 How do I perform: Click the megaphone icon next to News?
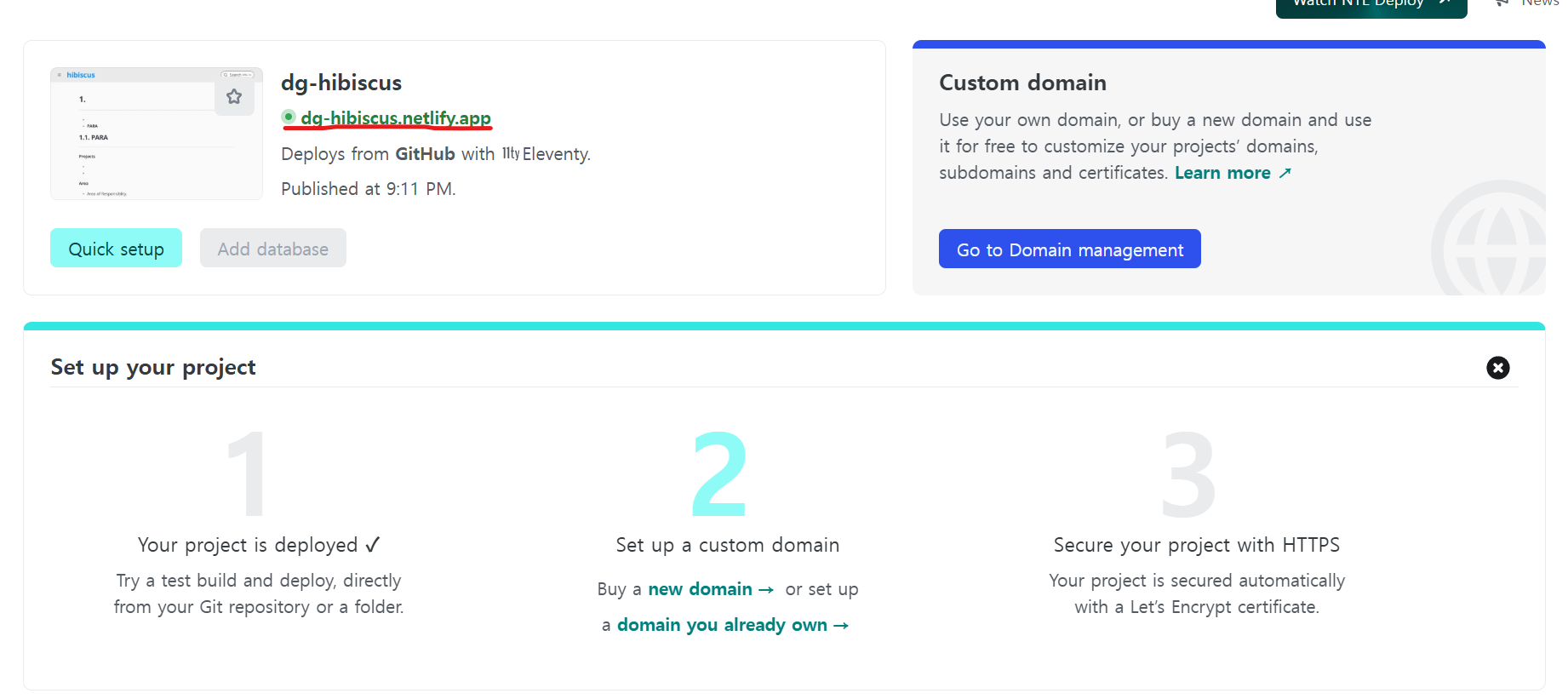[x=1502, y=3]
